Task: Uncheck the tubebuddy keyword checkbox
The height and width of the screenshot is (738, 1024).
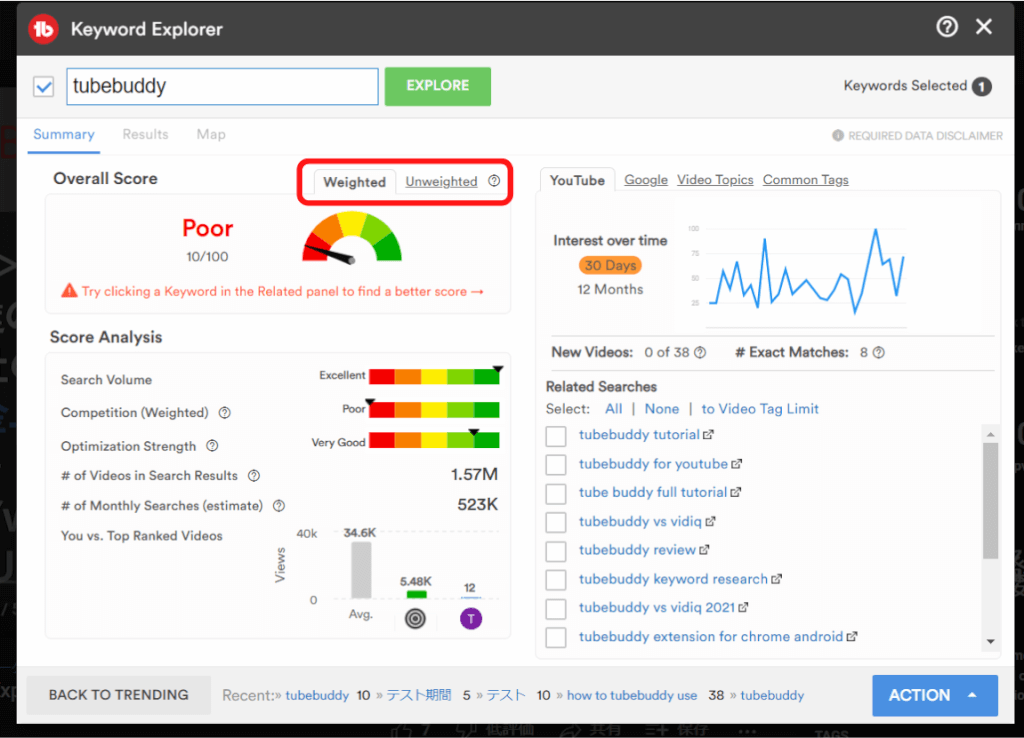Action: [44, 87]
